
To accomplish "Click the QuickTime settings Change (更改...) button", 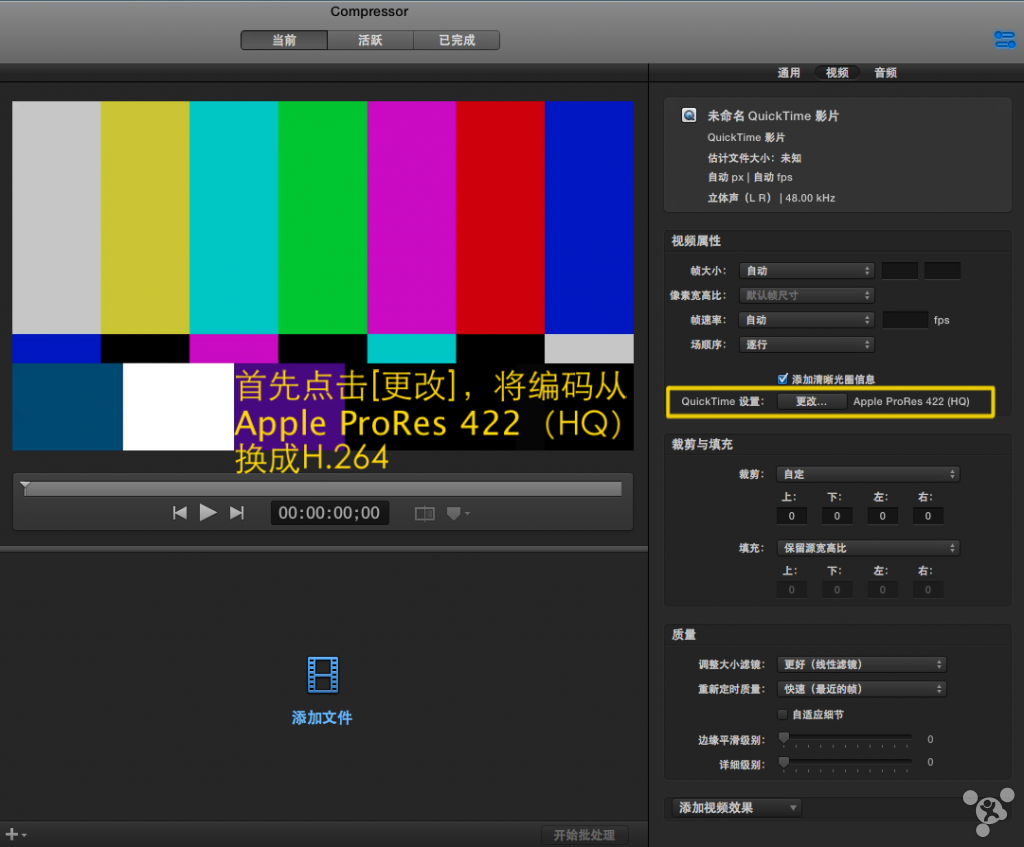I will (811, 401).
